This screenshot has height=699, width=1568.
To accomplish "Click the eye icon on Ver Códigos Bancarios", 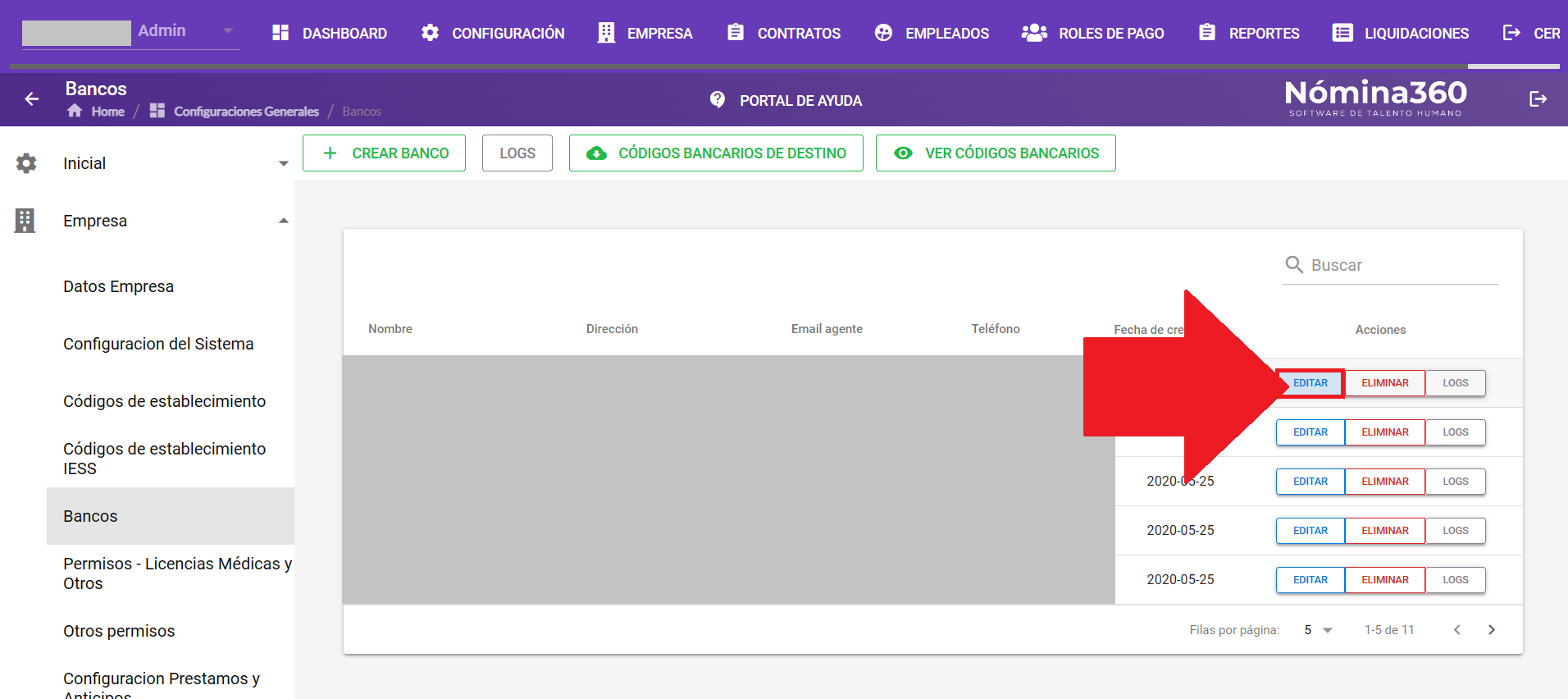I will (x=903, y=153).
